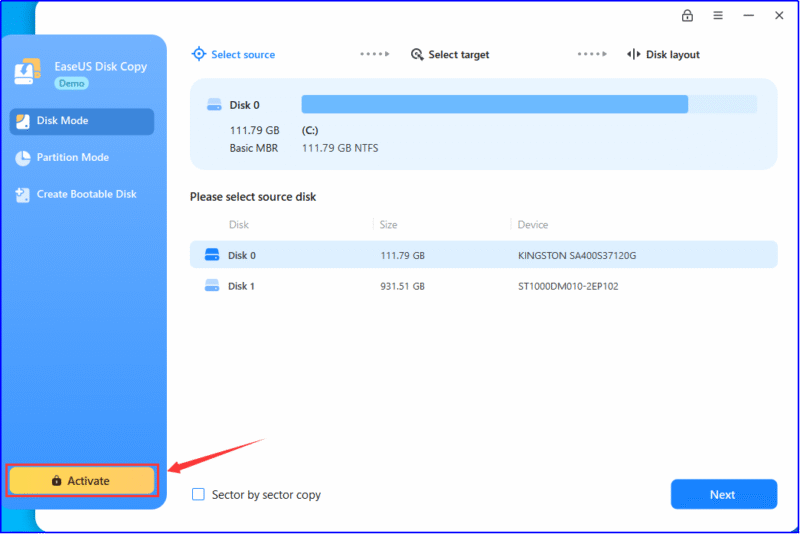The image size is (800, 534).
Task: Open the hamburger menu icon
Action: point(718,16)
